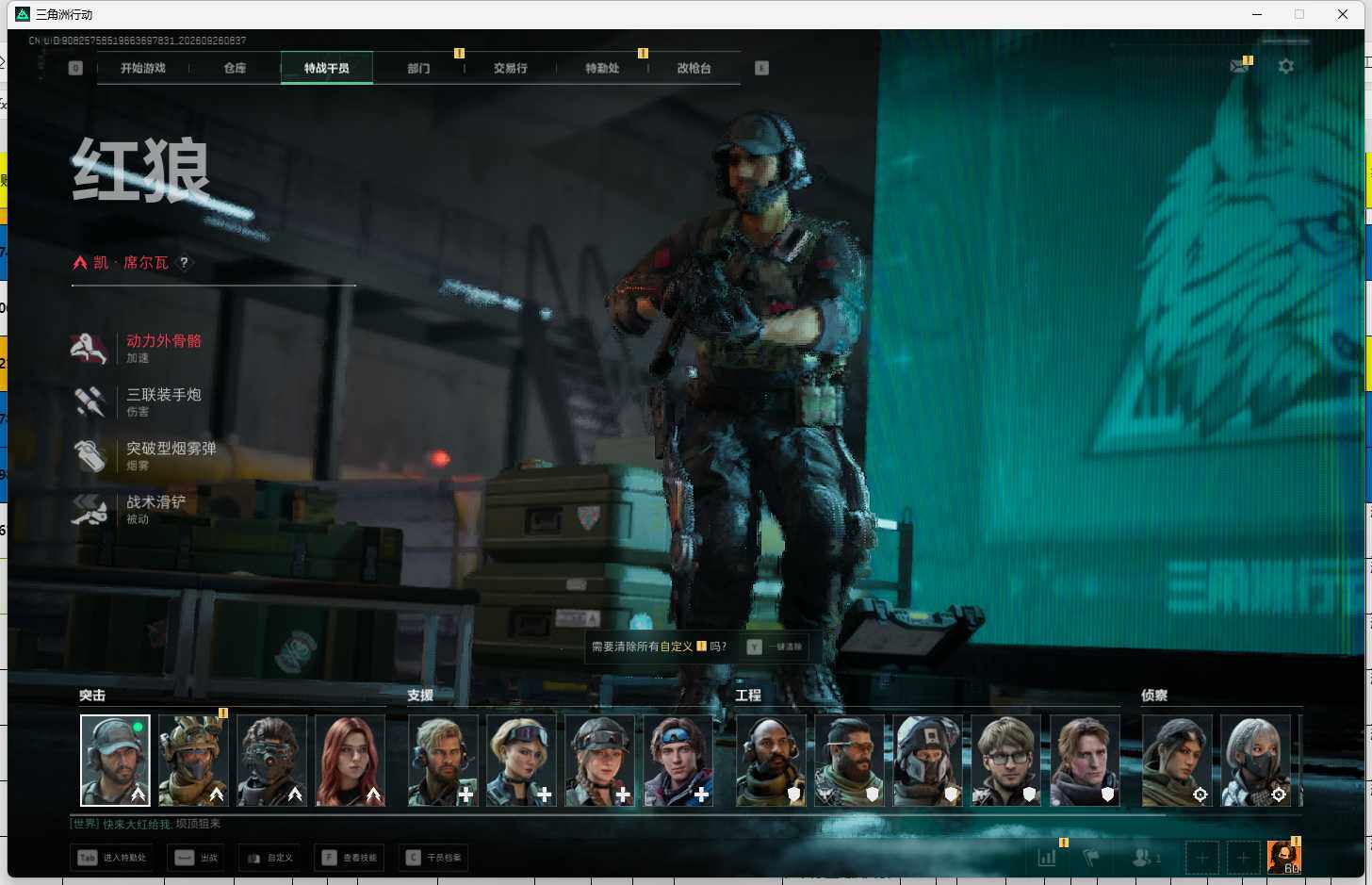Viewport: 1372px width, 885px height.
Task: Select the 战术滑铲 passive skill icon
Action: pyautogui.click(x=90, y=509)
